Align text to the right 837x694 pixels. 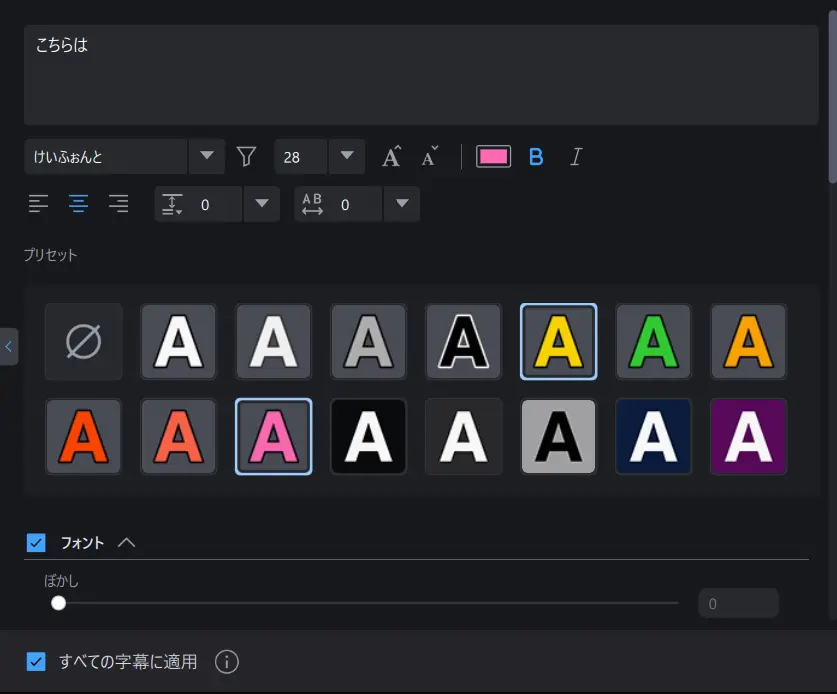(118, 204)
